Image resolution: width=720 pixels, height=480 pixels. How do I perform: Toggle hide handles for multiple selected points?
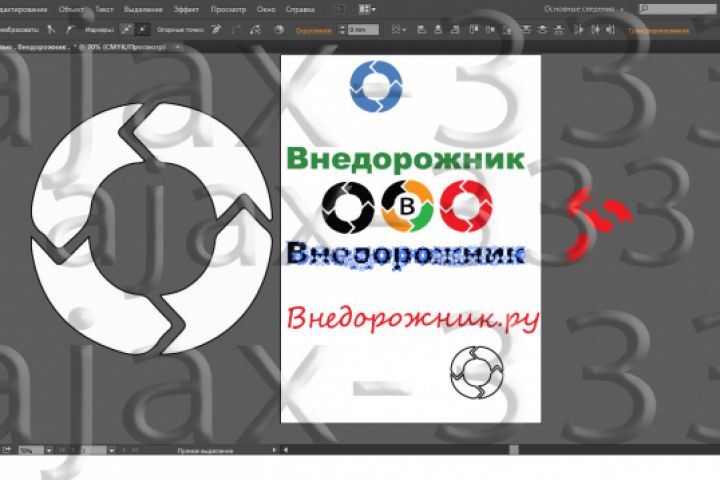tap(143, 30)
